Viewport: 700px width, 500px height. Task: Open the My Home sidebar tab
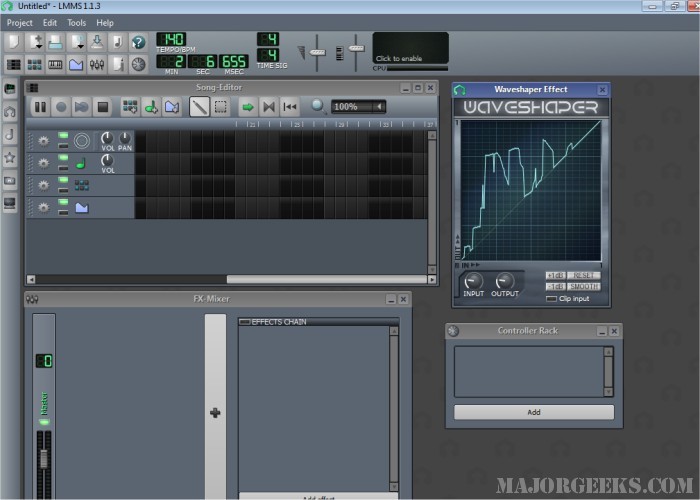(9, 180)
